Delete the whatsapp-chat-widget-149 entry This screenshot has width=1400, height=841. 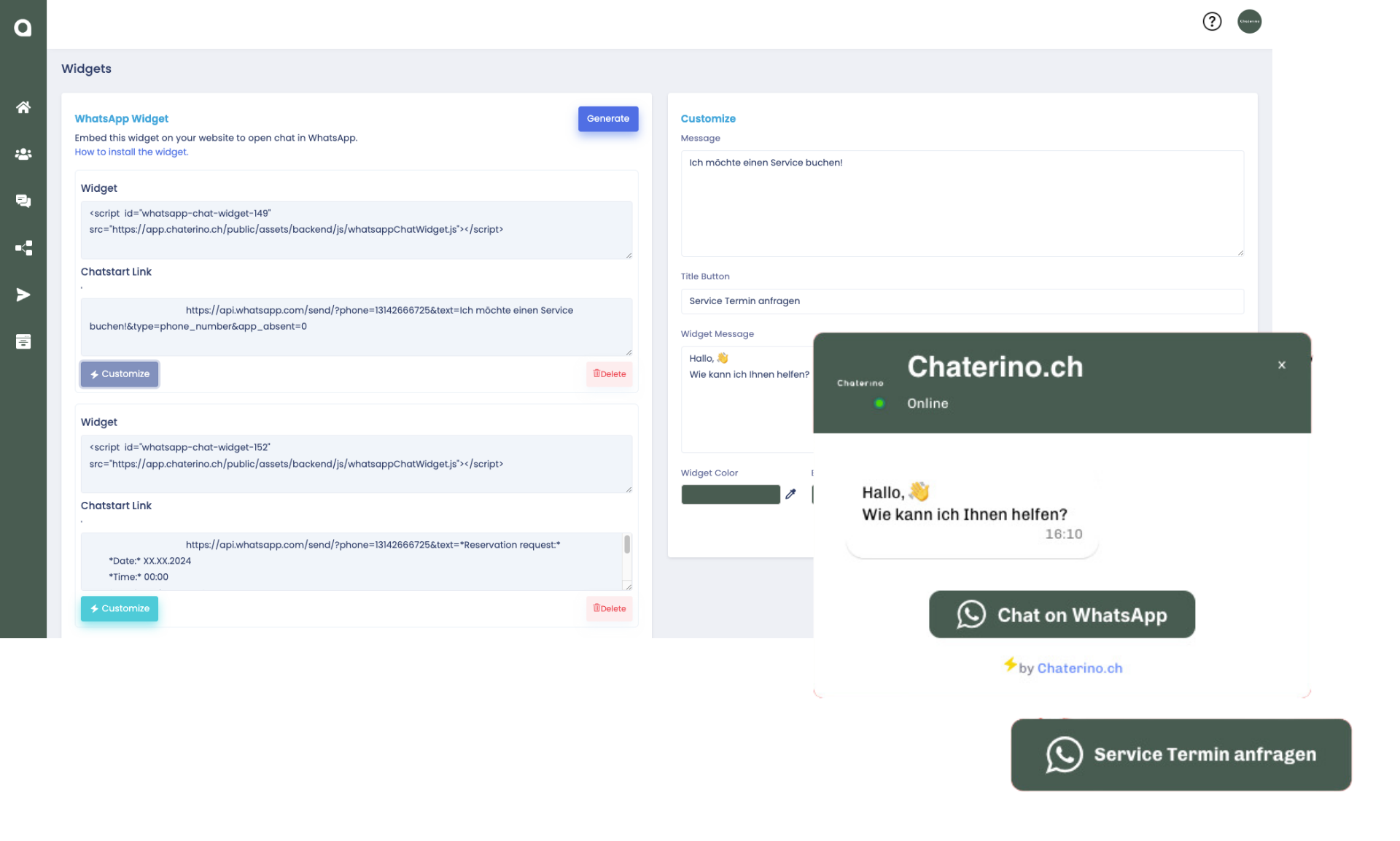pyautogui.click(x=609, y=374)
